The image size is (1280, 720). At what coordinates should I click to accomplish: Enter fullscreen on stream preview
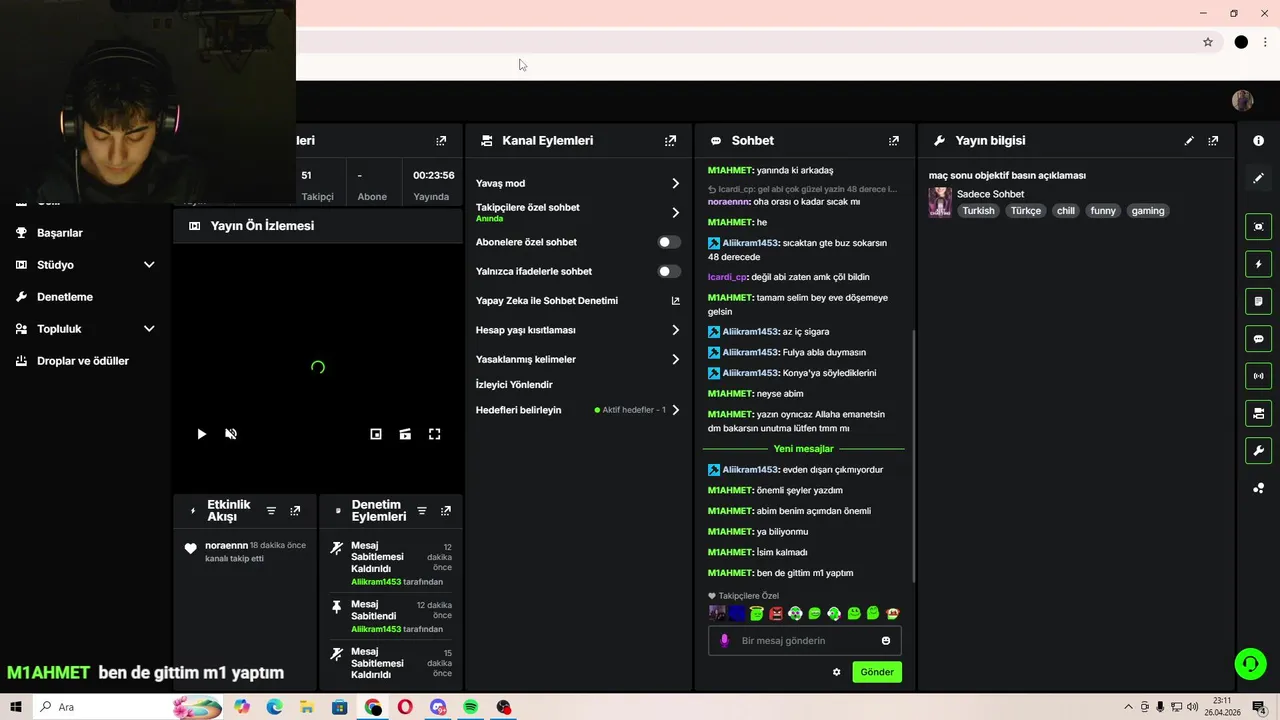click(435, 434)
